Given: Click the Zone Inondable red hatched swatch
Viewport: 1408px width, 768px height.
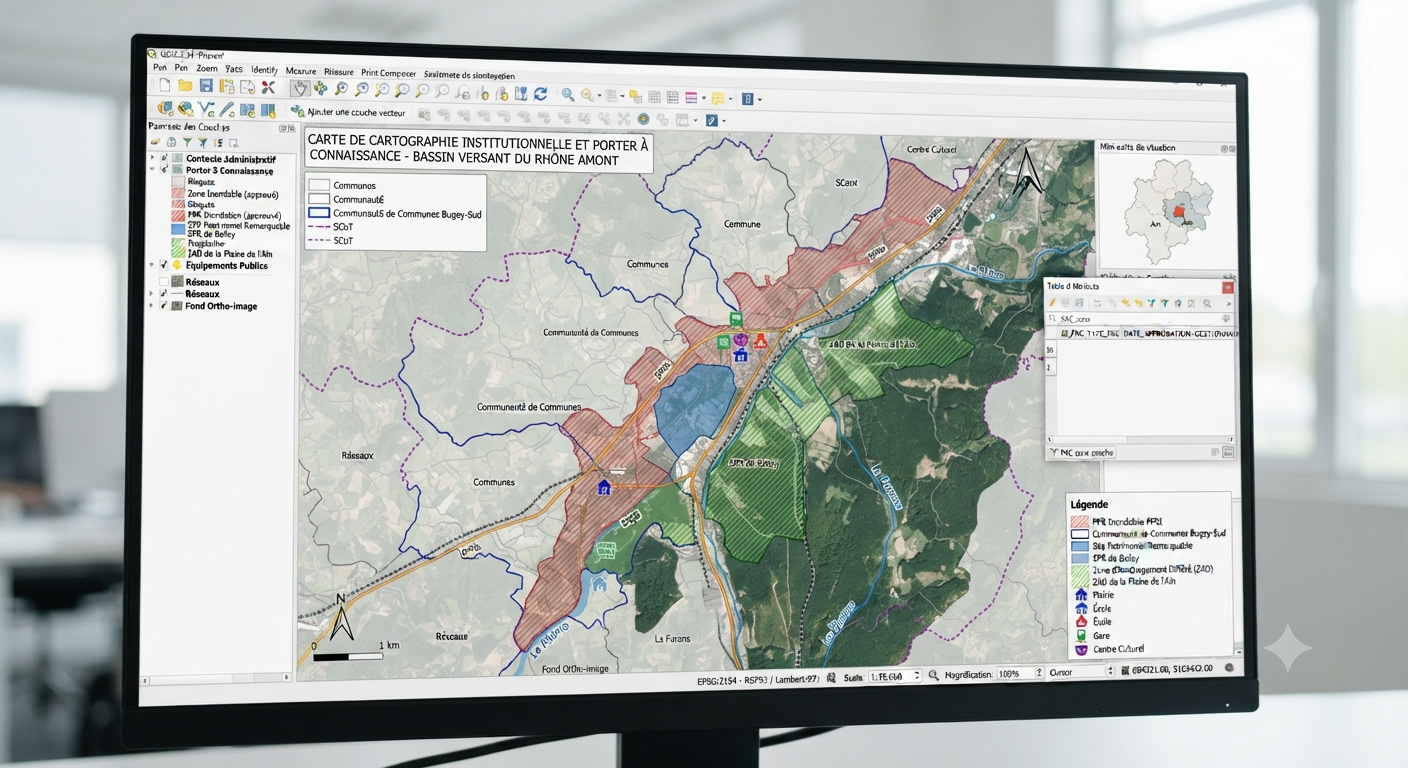Looking at the screenshot, I should (x=179, y=194).
